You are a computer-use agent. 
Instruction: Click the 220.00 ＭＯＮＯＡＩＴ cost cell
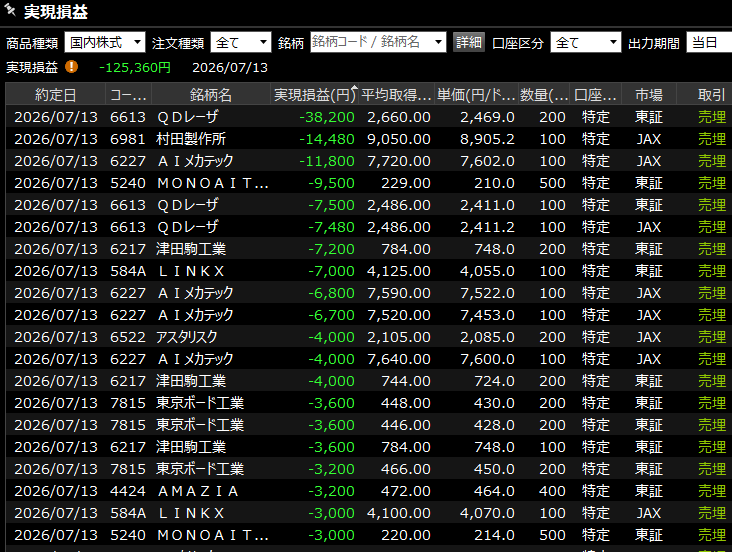(x=406, y=535)
